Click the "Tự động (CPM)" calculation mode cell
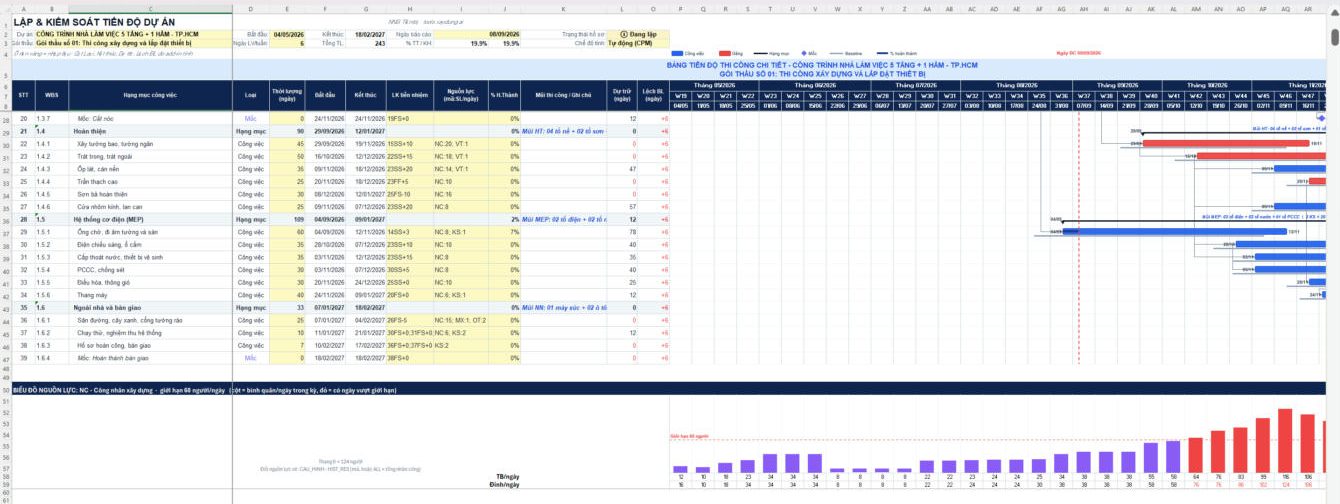Screen dimensions: 1340x504 click(638, 43)
